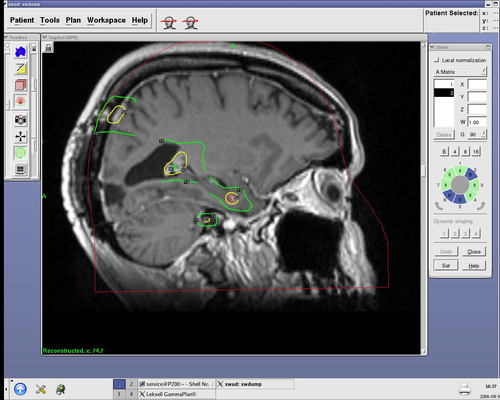
Task: Click the printer icon in system tray
Action: (464, 388)
